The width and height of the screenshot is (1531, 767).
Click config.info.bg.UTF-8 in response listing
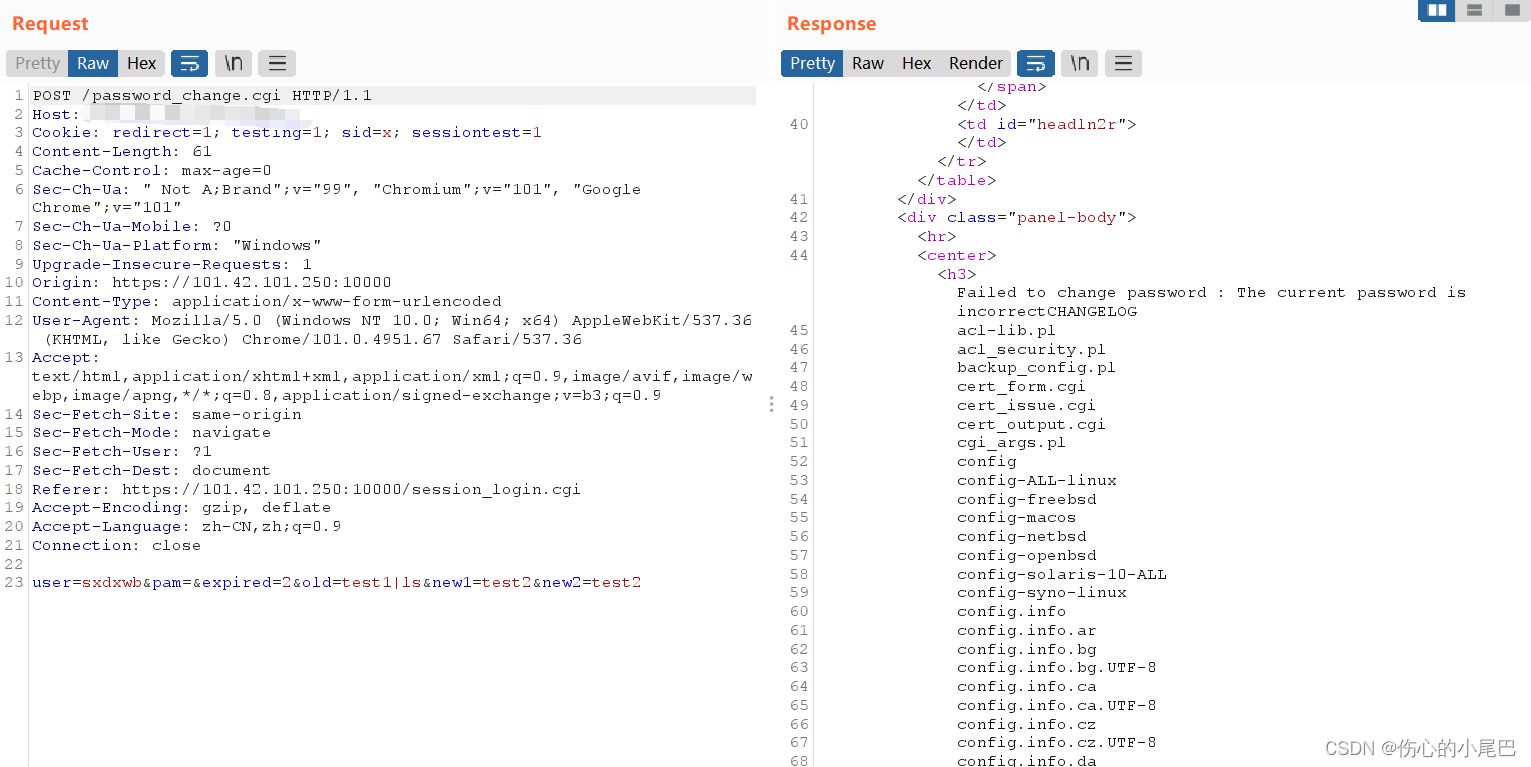tap(1057, 668)
